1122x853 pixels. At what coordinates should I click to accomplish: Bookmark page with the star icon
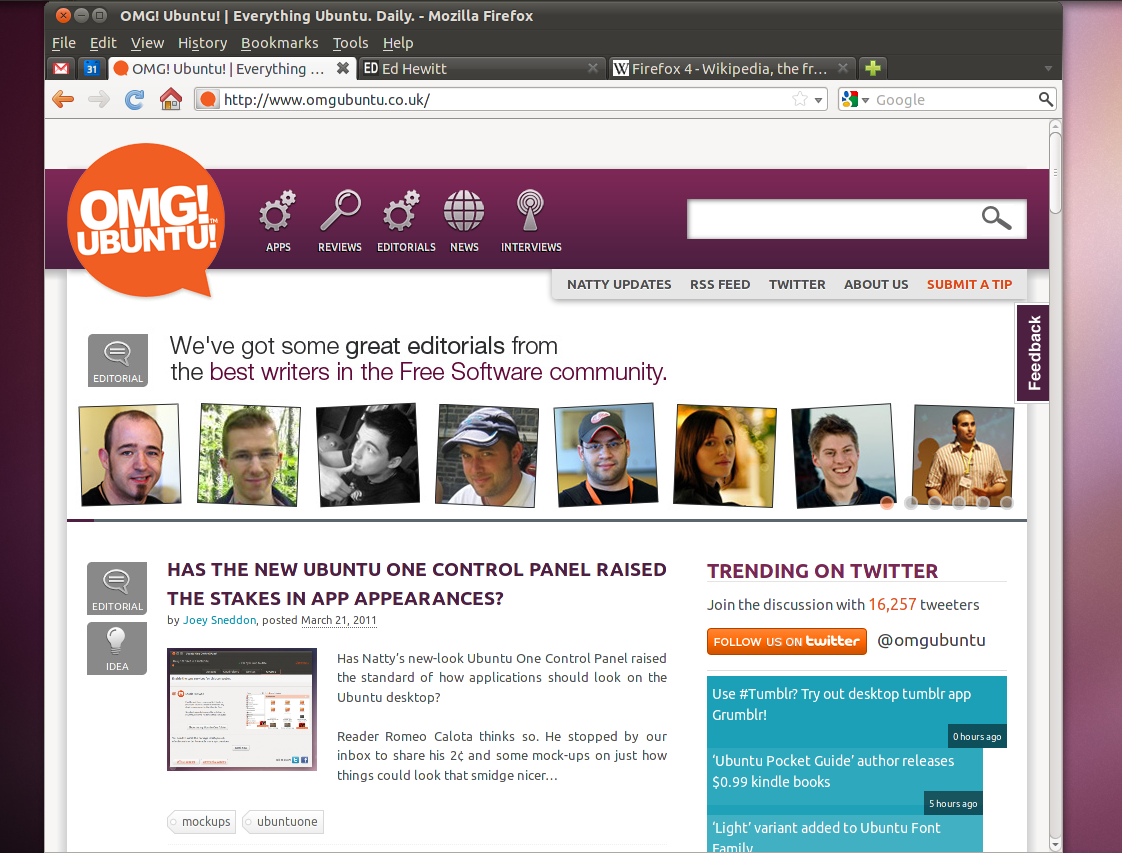click(x=800, y=99)
